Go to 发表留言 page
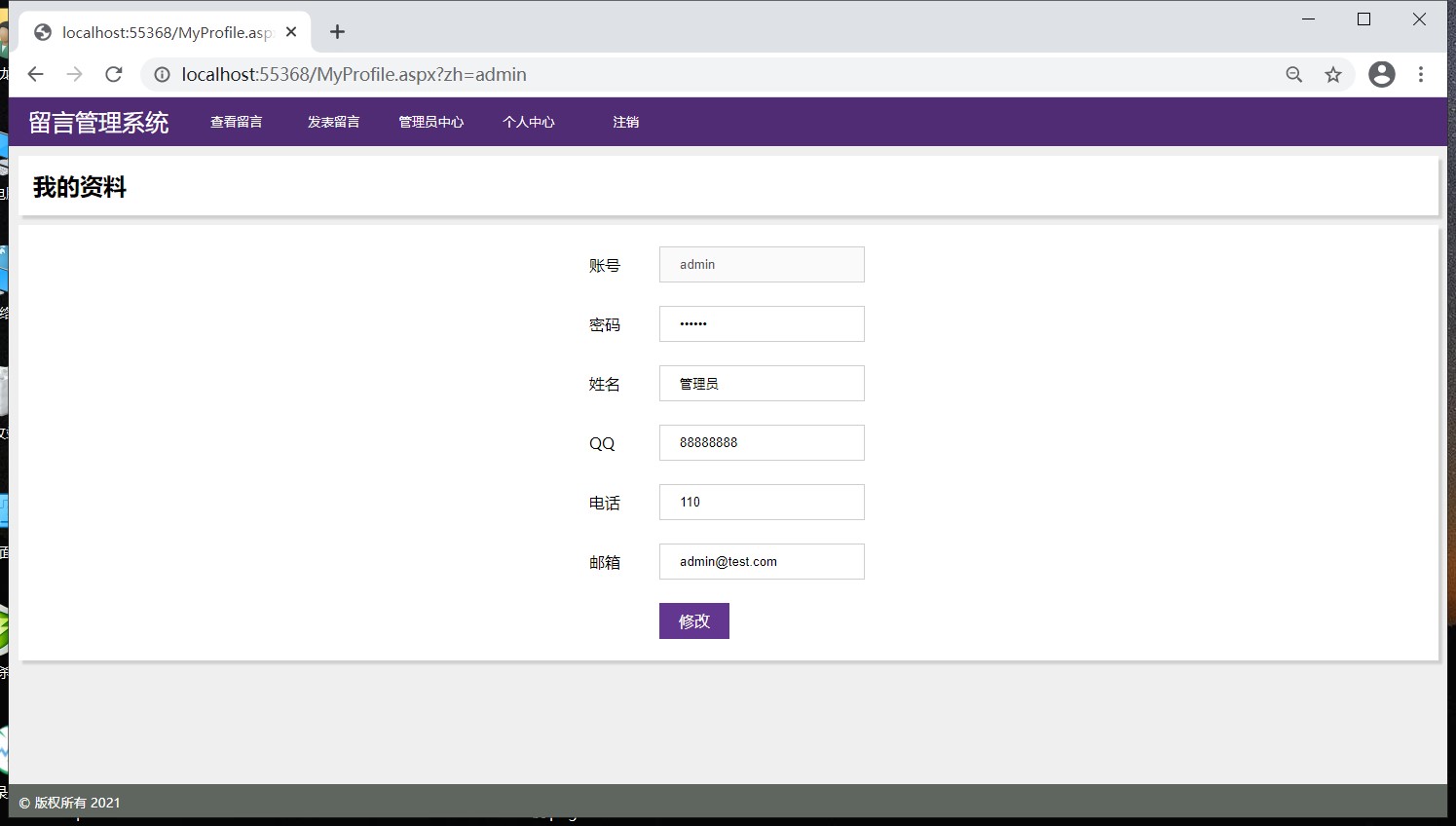The width and height of the screenshot is (1456, 826). click(x=334, y=123)
